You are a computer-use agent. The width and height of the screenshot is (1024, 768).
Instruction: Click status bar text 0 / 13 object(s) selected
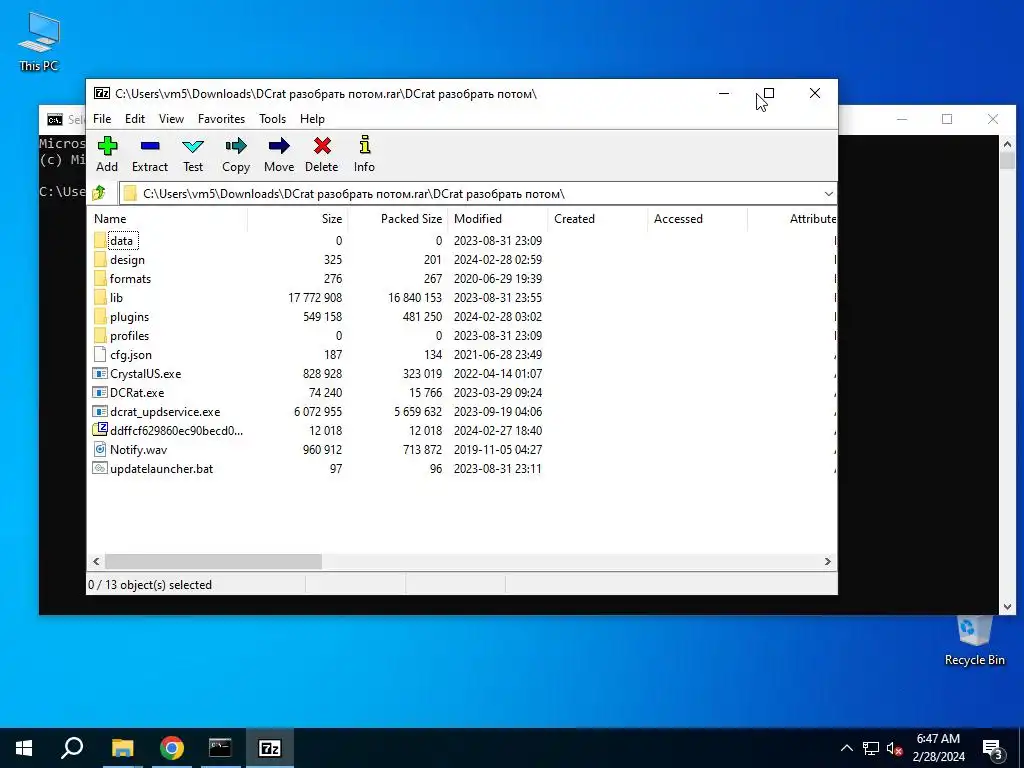tap(150, 585)
